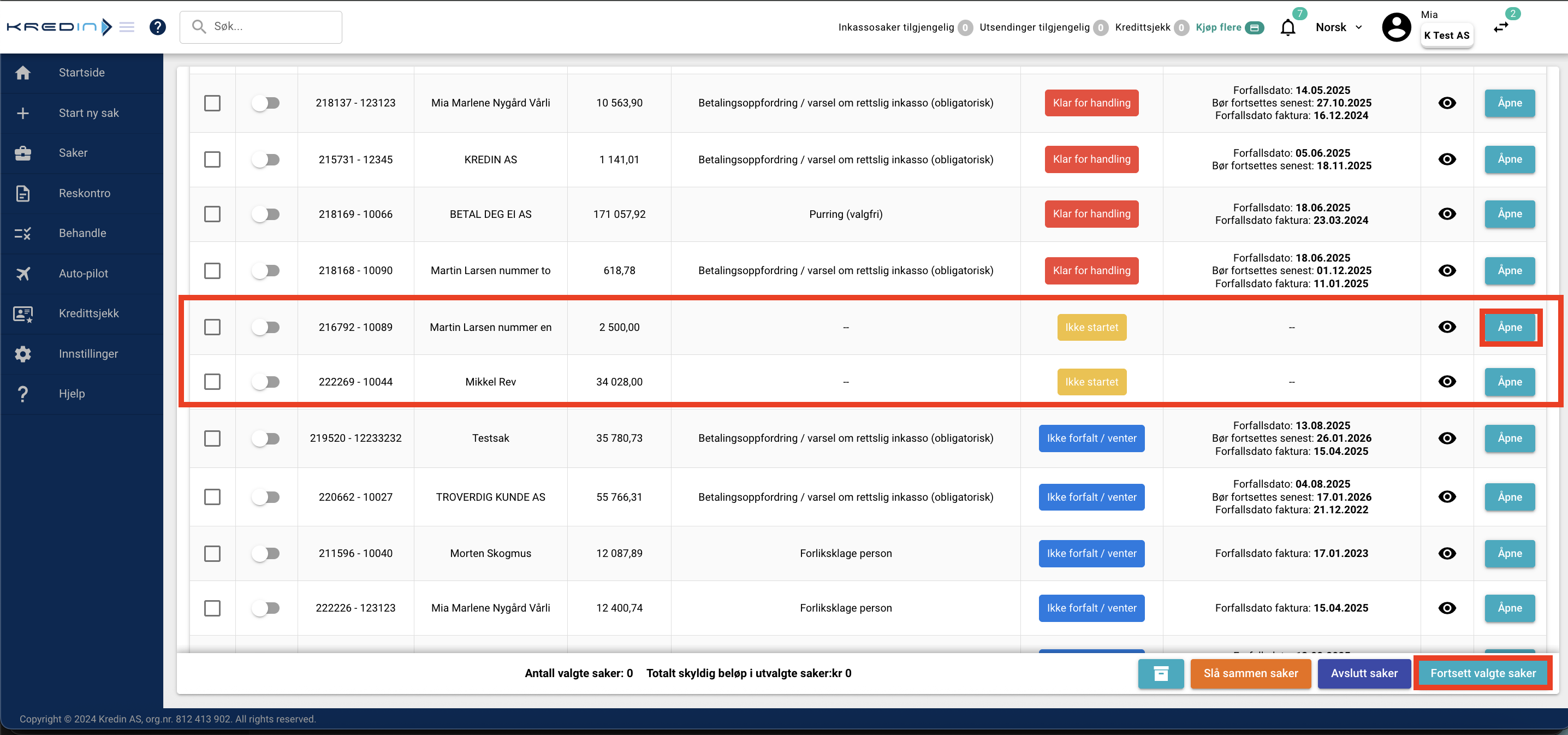Click eye icon for Testsak row
The height and width of the screenshot is (735, 1568).
click(1447, 438)
